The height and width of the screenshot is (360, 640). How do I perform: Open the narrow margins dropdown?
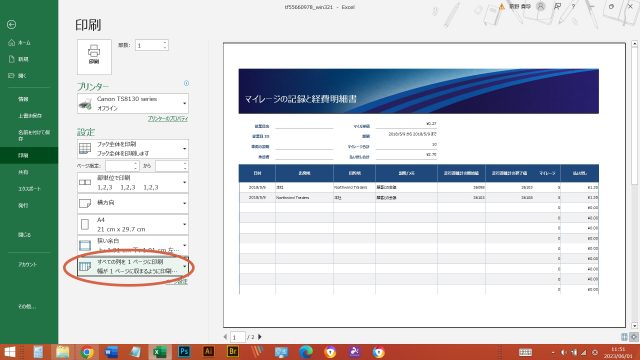click(133, 245)
